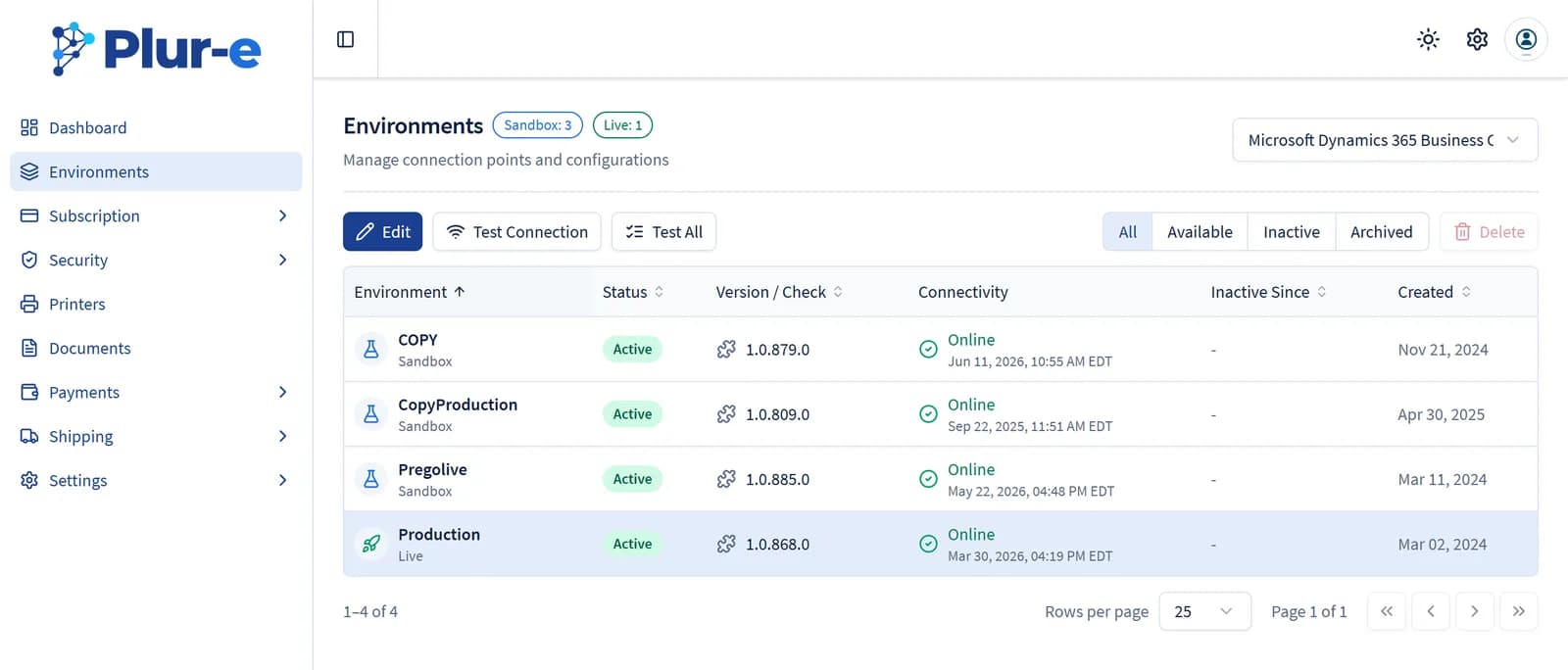Sort by the Environment column header

[x=410, y=292]
